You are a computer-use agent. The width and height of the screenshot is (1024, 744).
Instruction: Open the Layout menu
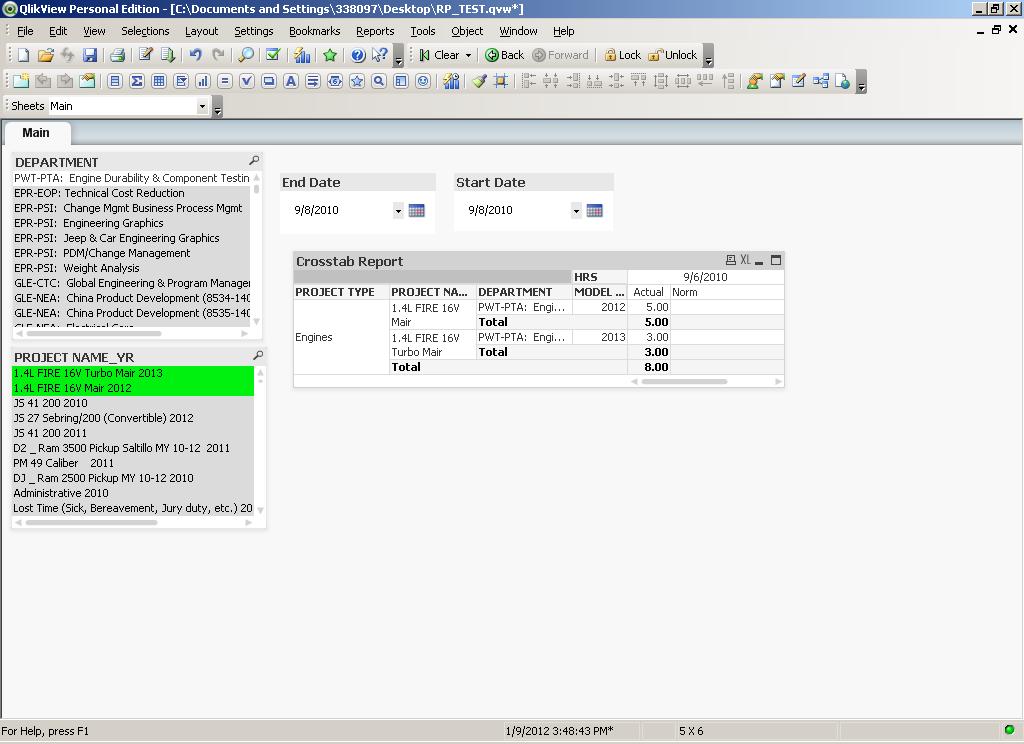(x=201, y=31)
